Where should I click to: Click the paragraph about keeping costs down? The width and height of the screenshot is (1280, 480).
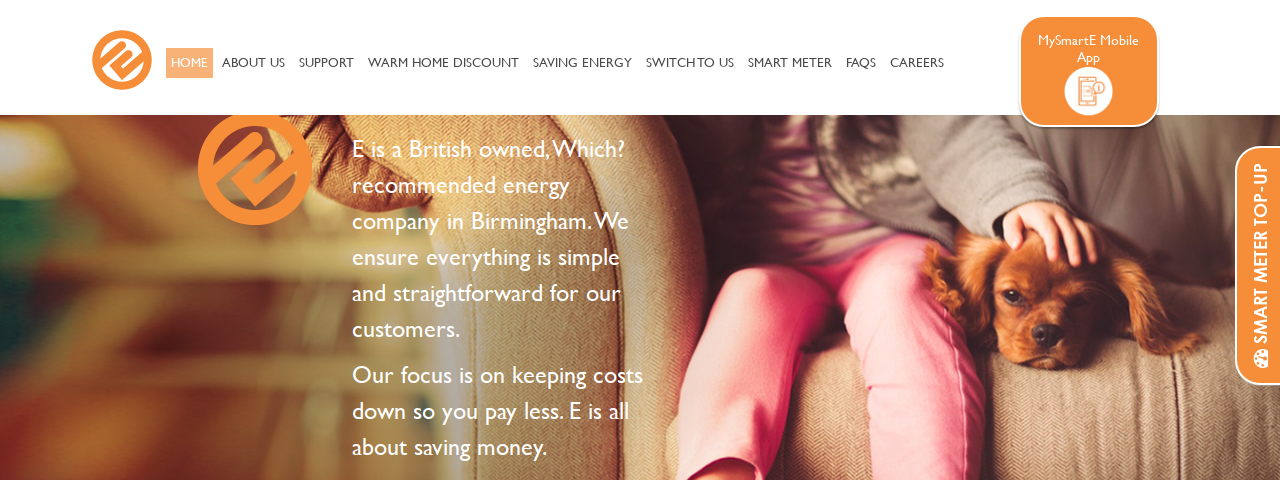click(x=498, y=411)
